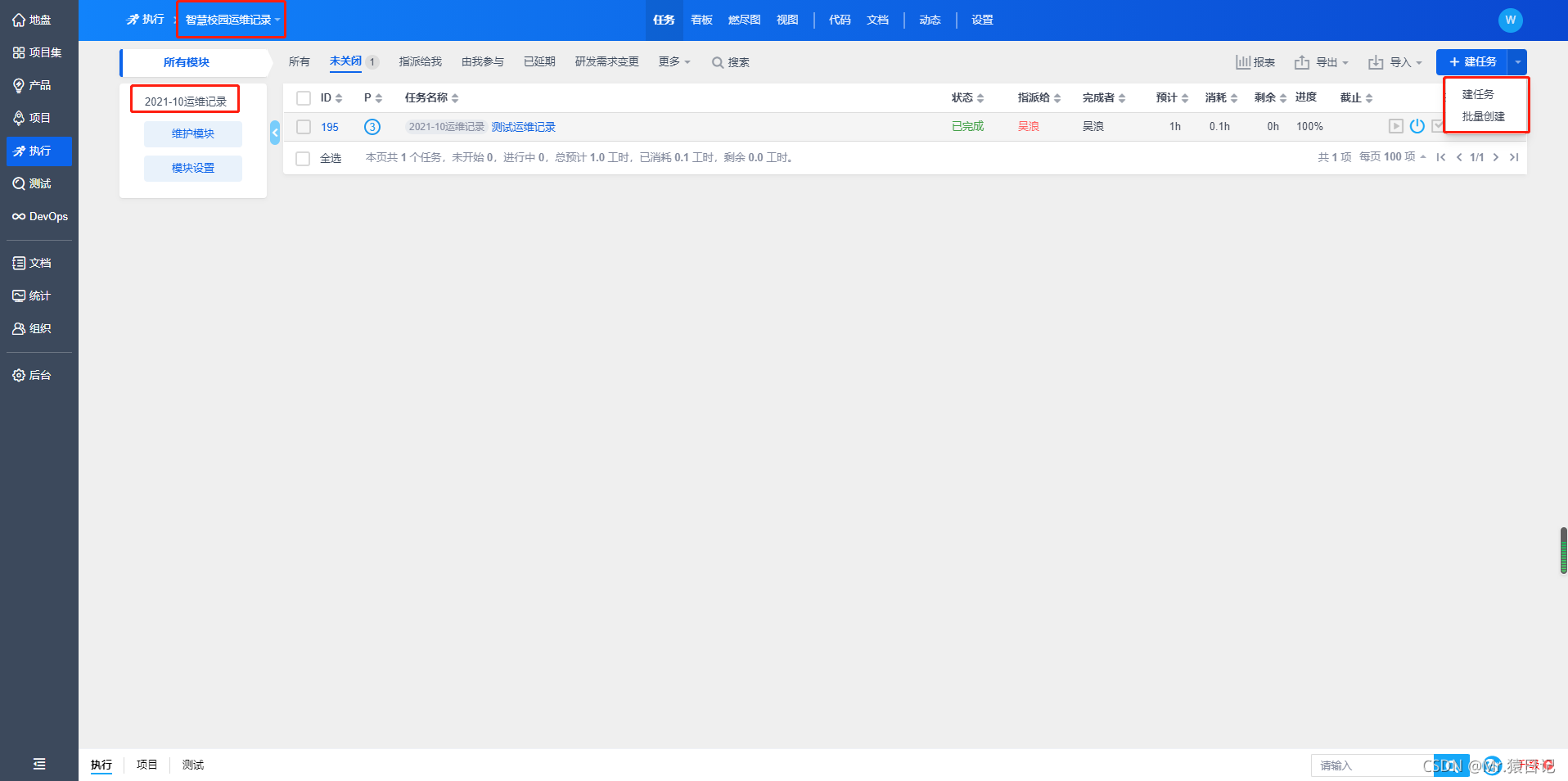Select module 2021-10运维记录
Image resolution: width=1568 pixels, height=781 pixels.
186,102
